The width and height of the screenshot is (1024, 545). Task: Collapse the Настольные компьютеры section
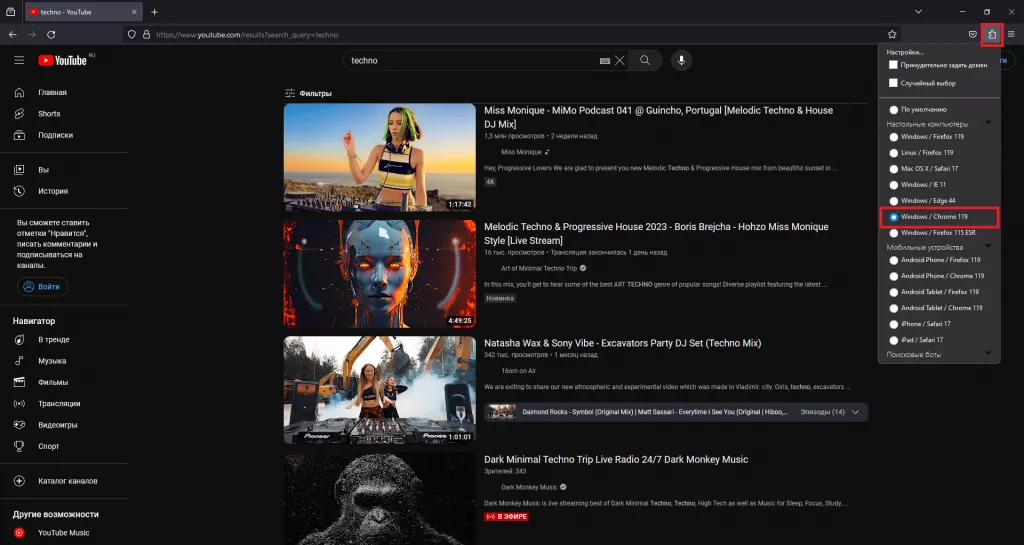(988, 123)
